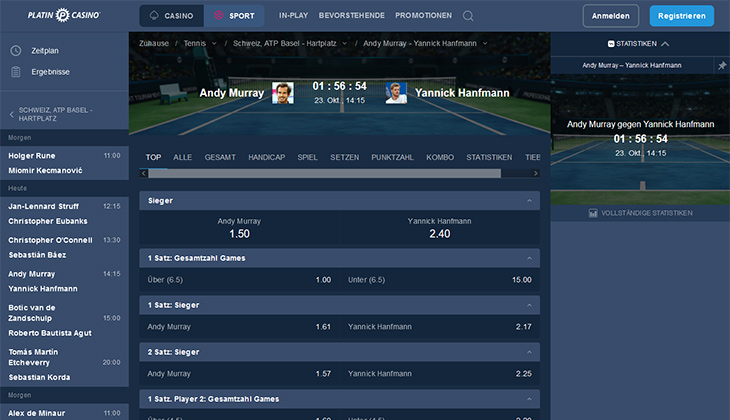
Task: Click the horizontal tabs scrollbar thumb
Action: click(324, 173)
